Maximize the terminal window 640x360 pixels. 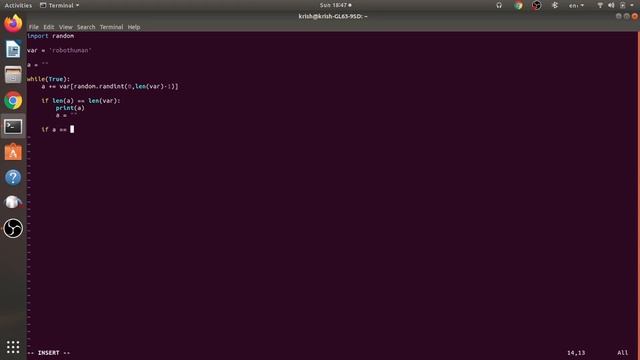[627, 16]
